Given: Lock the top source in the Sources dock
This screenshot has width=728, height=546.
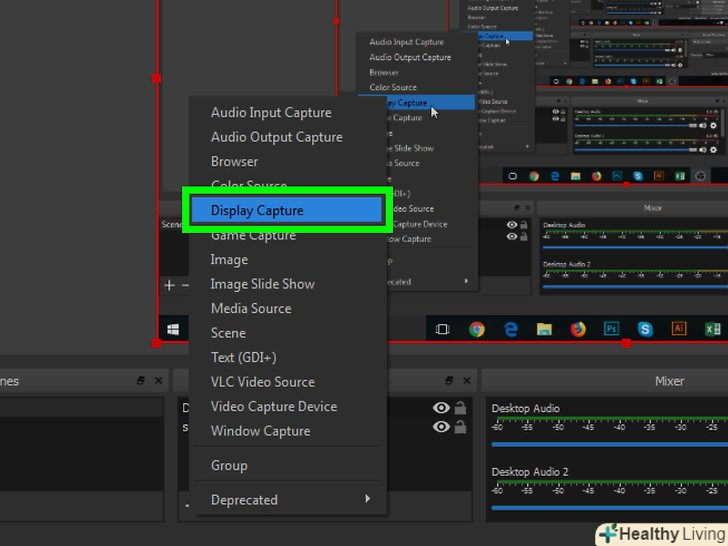Looking at the screenshot, I should pyautogui.click(x=460, y=408).
